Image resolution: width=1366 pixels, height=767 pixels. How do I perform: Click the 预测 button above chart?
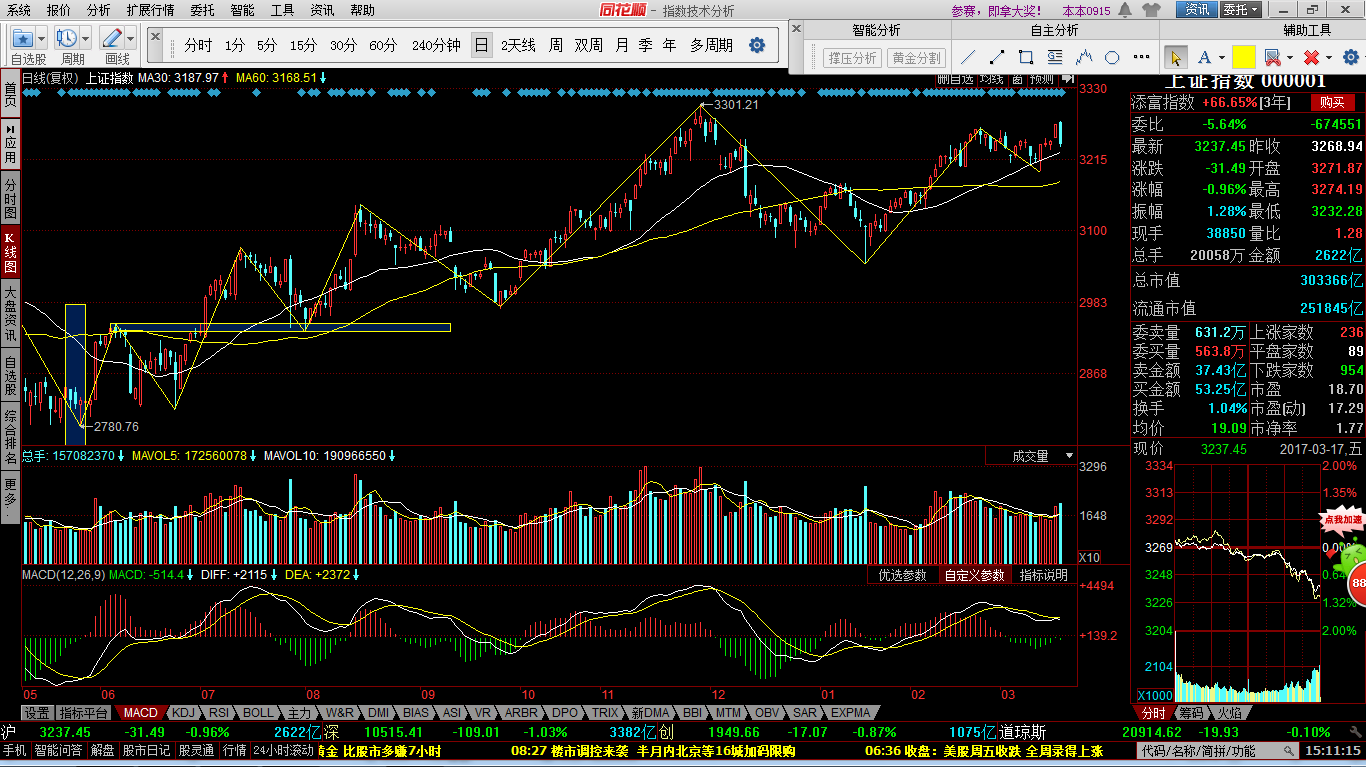pyautogui.click(x=1041, y=79)
